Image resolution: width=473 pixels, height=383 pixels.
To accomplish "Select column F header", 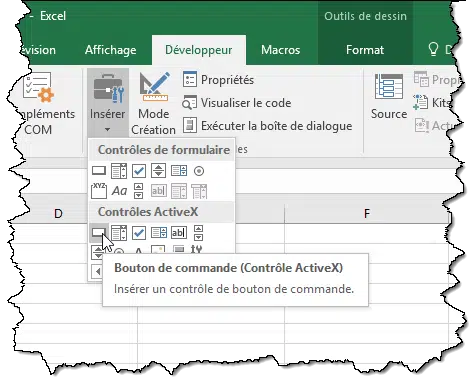I will click(x=367, y=213).
